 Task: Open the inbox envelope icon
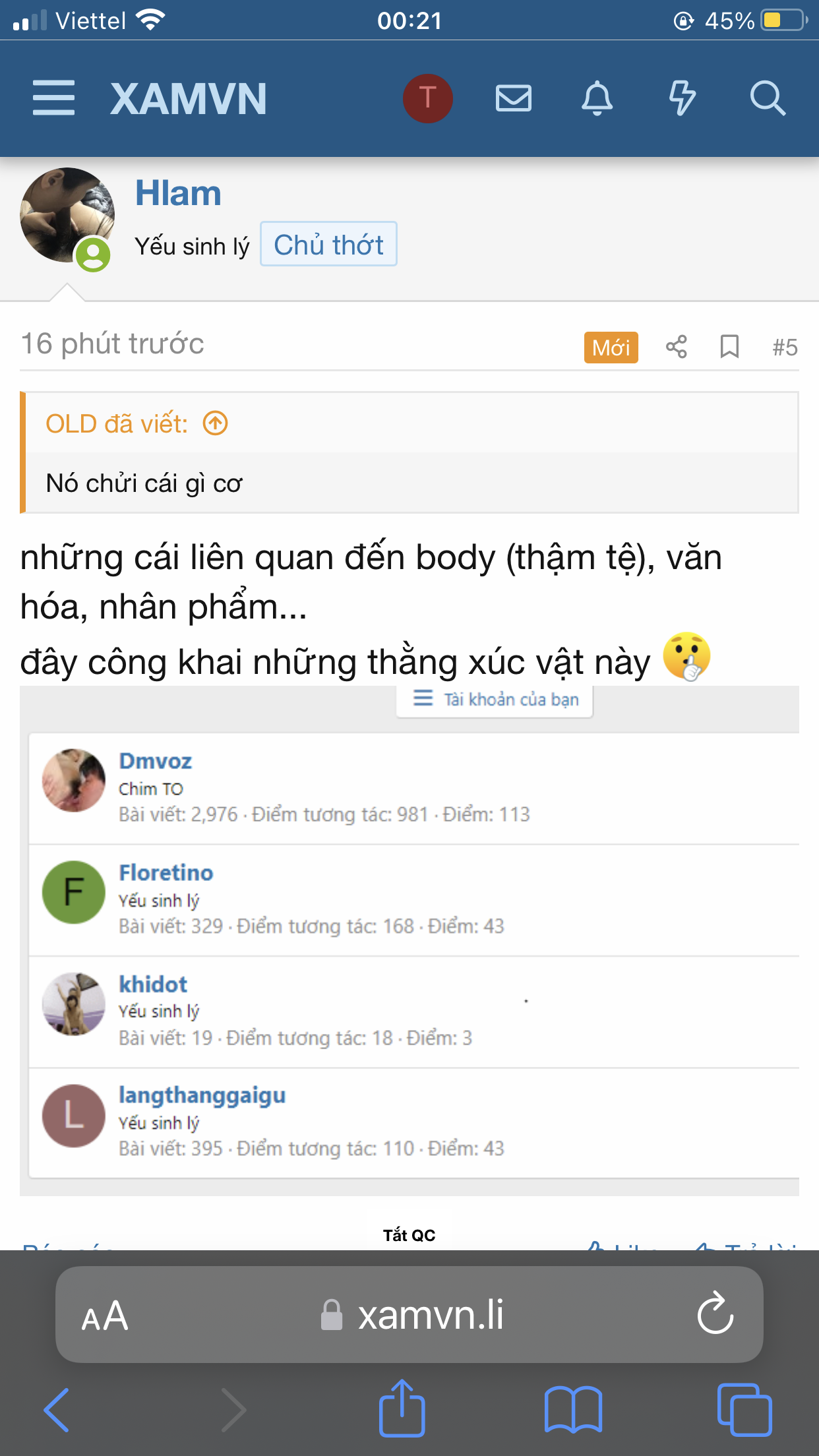pyautogui.click(x=513, y=98)
